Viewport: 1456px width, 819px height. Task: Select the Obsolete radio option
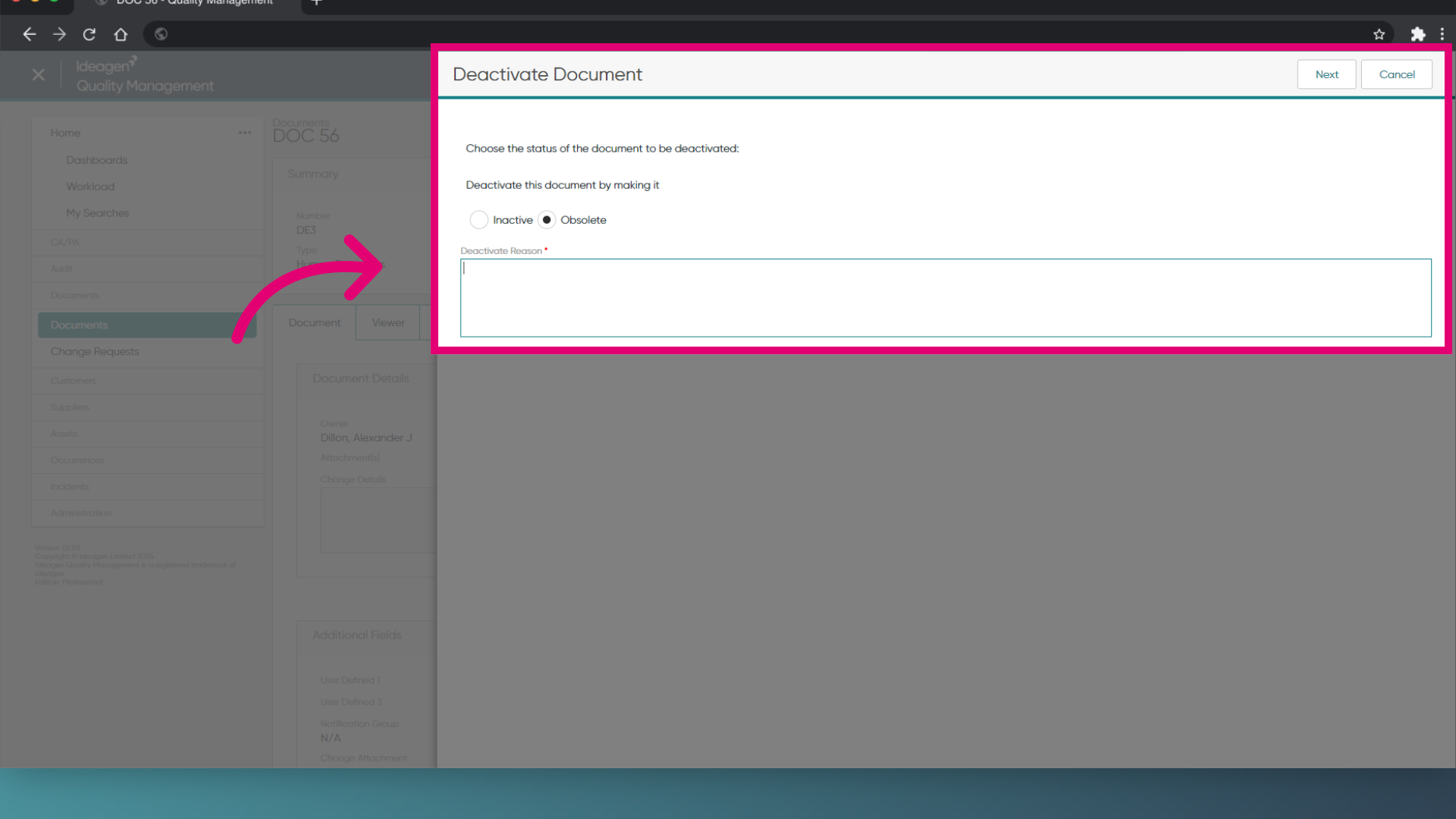pos(547,220)
